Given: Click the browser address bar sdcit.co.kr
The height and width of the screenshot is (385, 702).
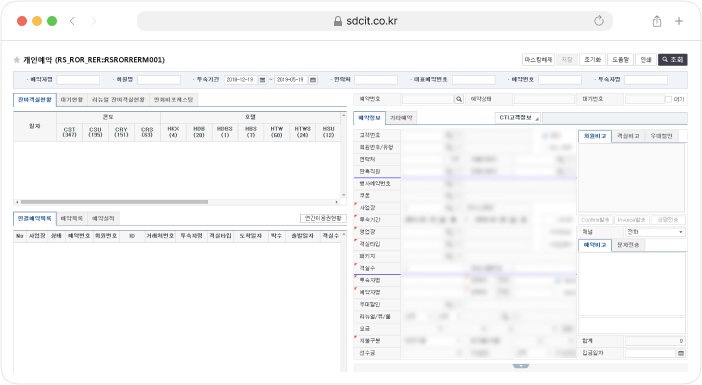Looking at the screenshot, I should (x=375, y=21).
